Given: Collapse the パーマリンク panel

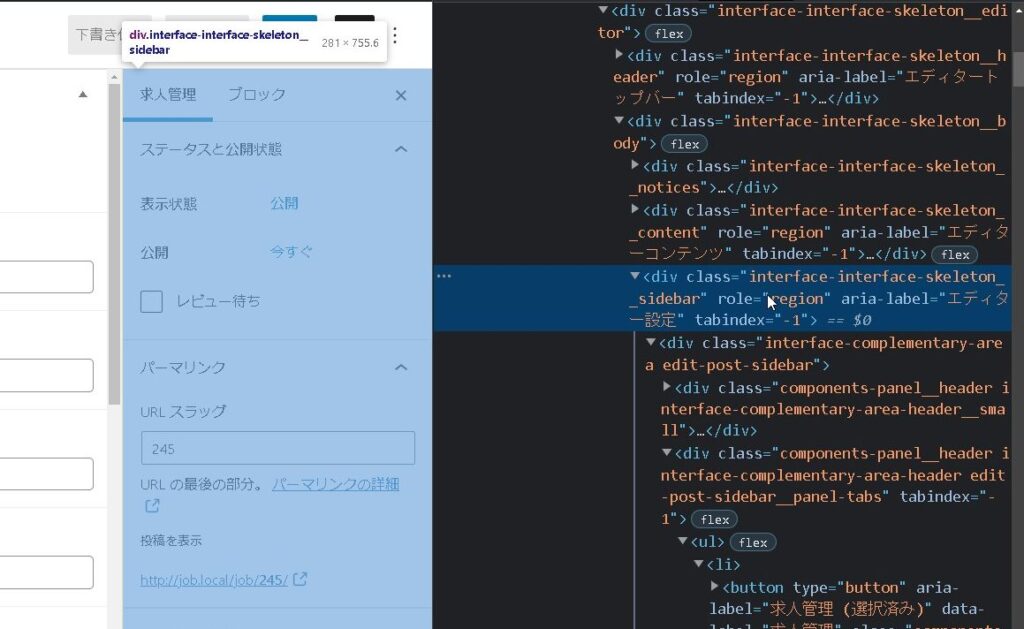Looking at the screenshot, I should [x=401, y=367].
